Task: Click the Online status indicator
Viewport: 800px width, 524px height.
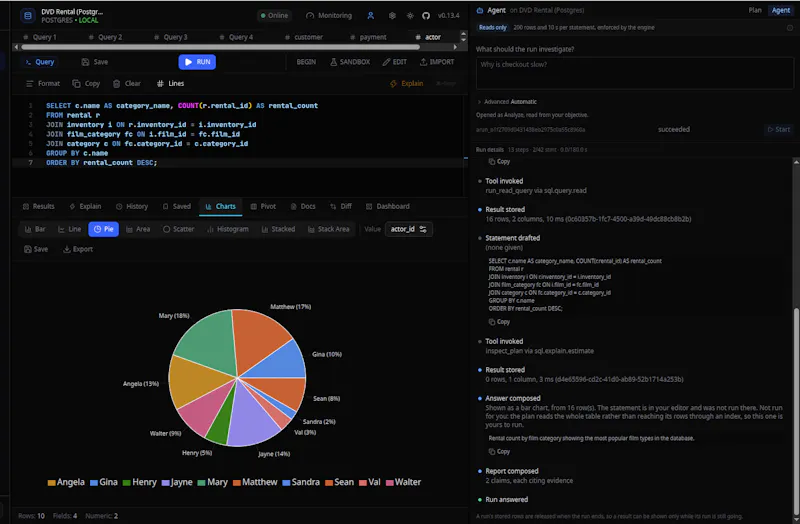Action: click(x=274, y=15)
